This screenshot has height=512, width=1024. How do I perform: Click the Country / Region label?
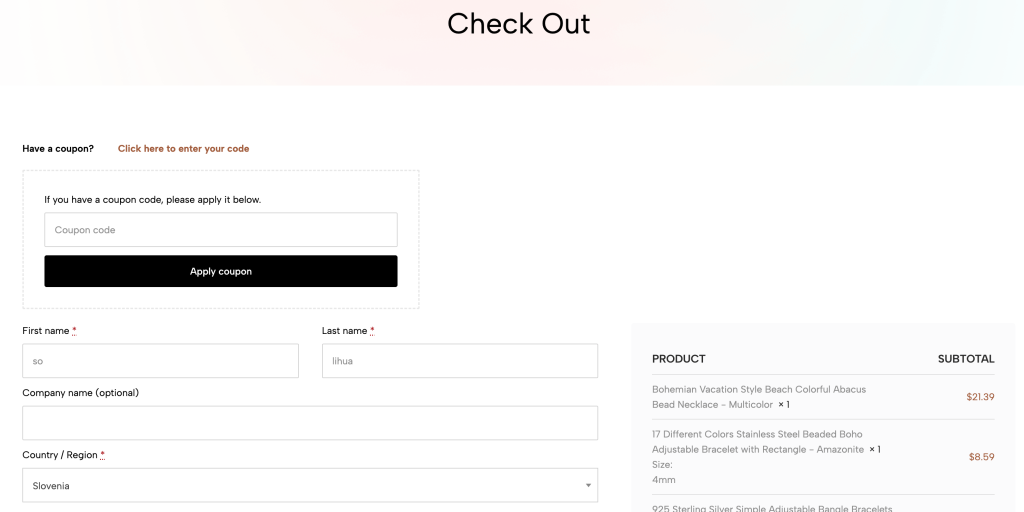click(x=60, y=455)
